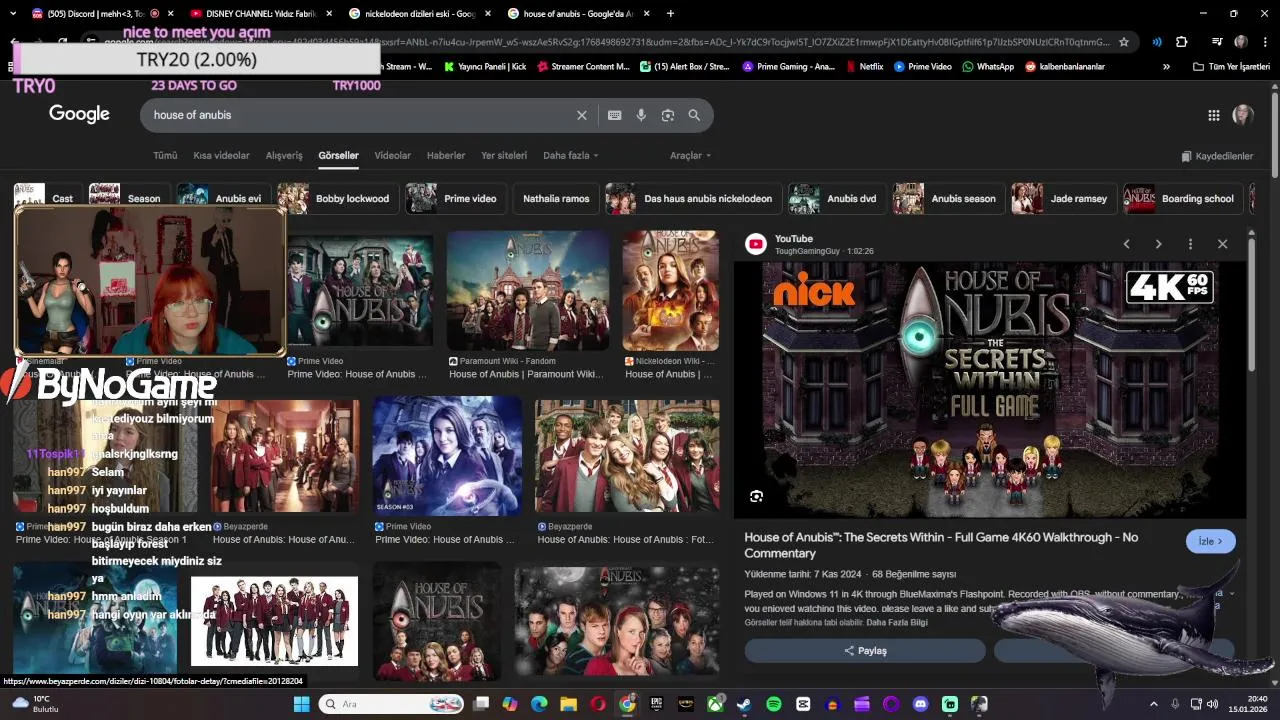Viewport: 1280px width, 720px height.
Task: Filter by Prime video chip
Action: click(455, 198)
